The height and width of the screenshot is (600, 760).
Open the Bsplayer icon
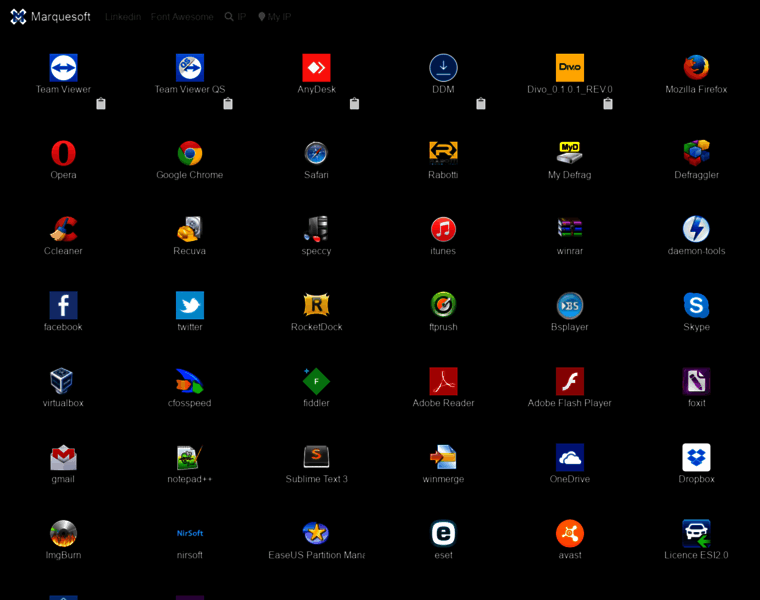click(570, 305)
